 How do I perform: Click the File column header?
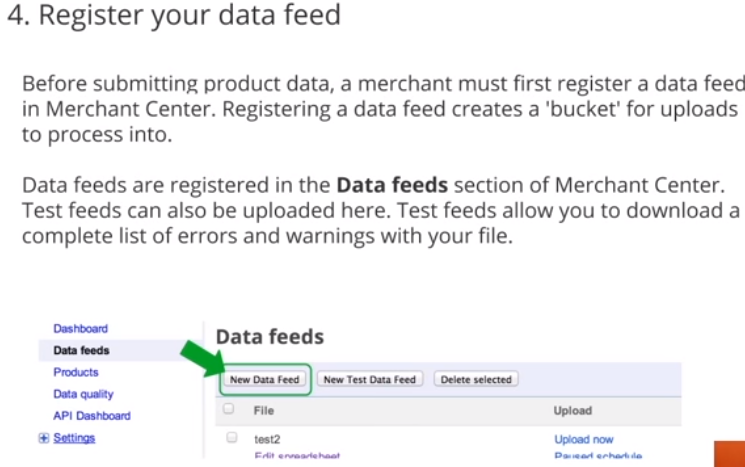click(264, 411)
